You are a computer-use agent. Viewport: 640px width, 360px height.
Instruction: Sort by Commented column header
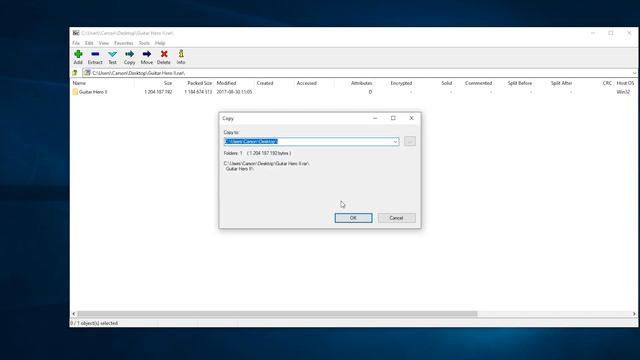pyautogui.click(x=478, y=83)
